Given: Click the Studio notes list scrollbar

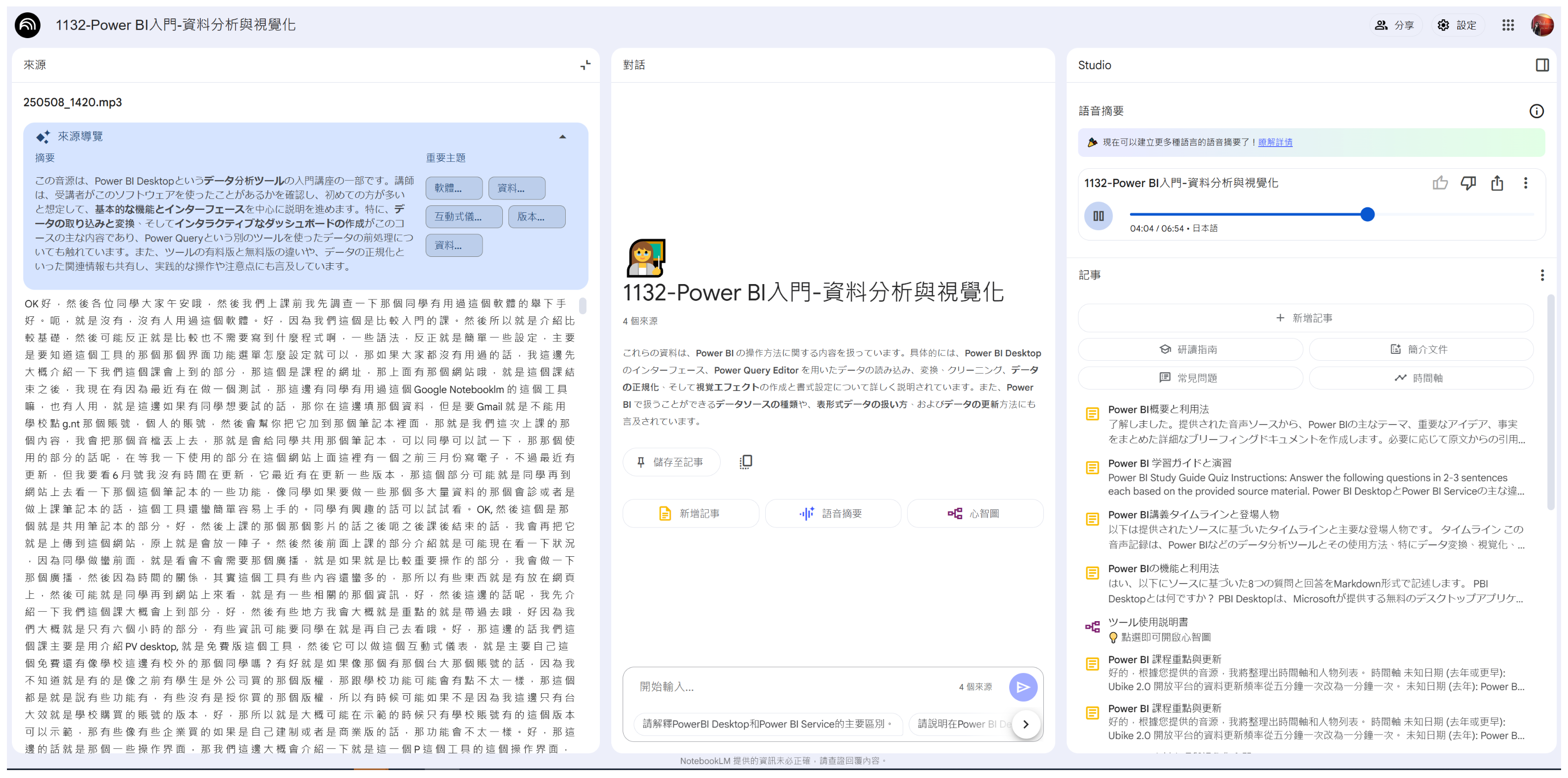Looking at the screenshot, I should (1550, 402).
